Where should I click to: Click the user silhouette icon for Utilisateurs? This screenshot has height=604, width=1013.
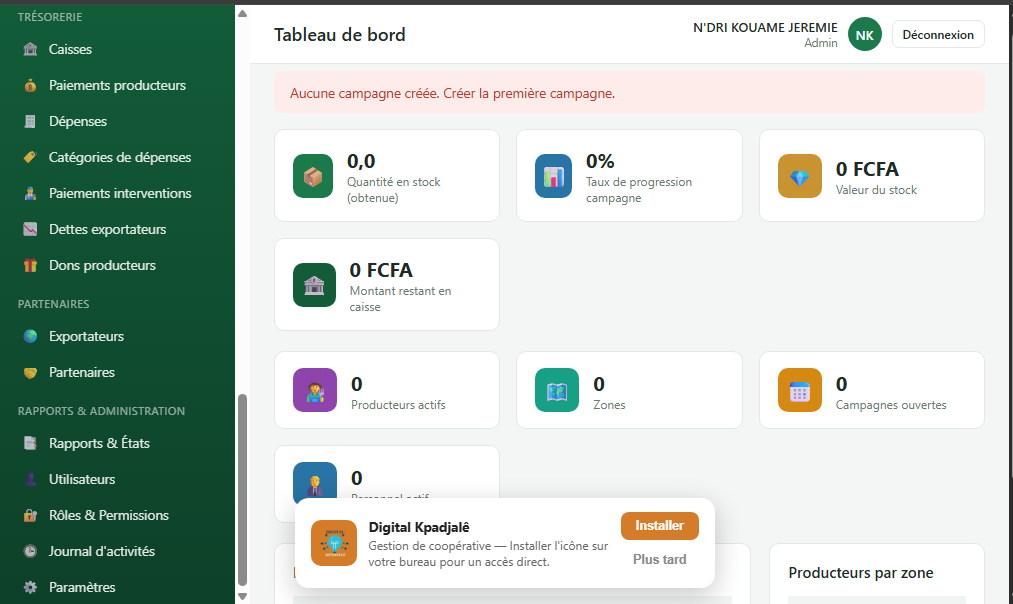pos(30,479)
